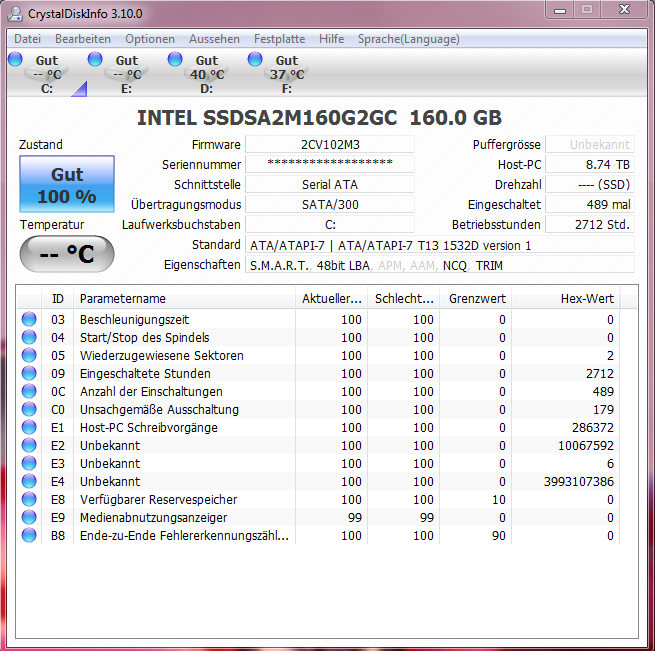This screenshot has width=655, height=651.
Task: Click the Schlecht column header
Action: 403,299
